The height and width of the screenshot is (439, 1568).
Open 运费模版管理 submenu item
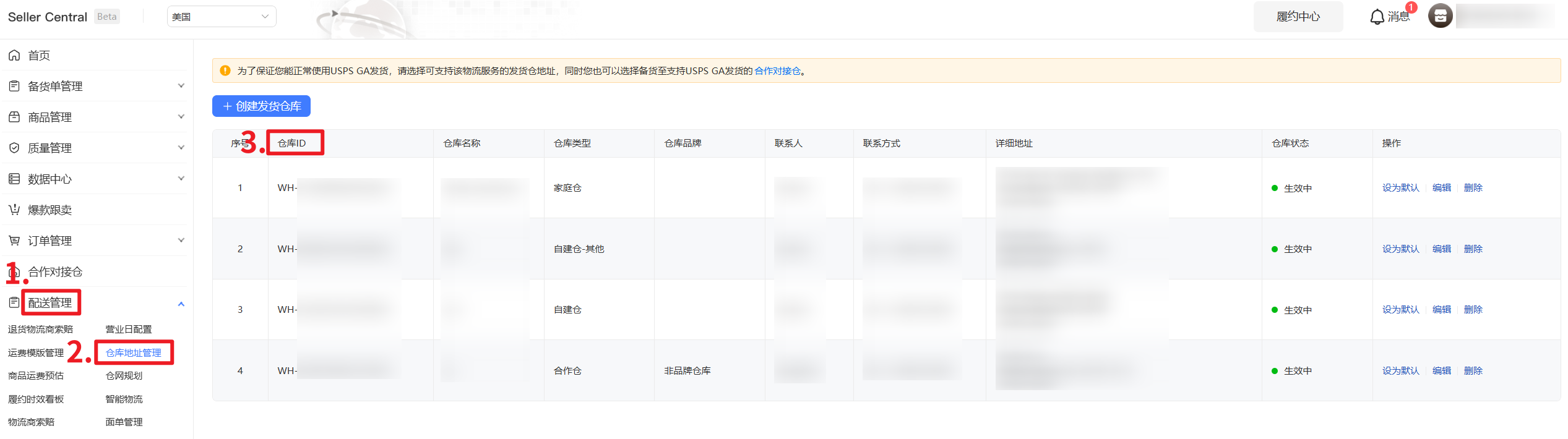36,352
